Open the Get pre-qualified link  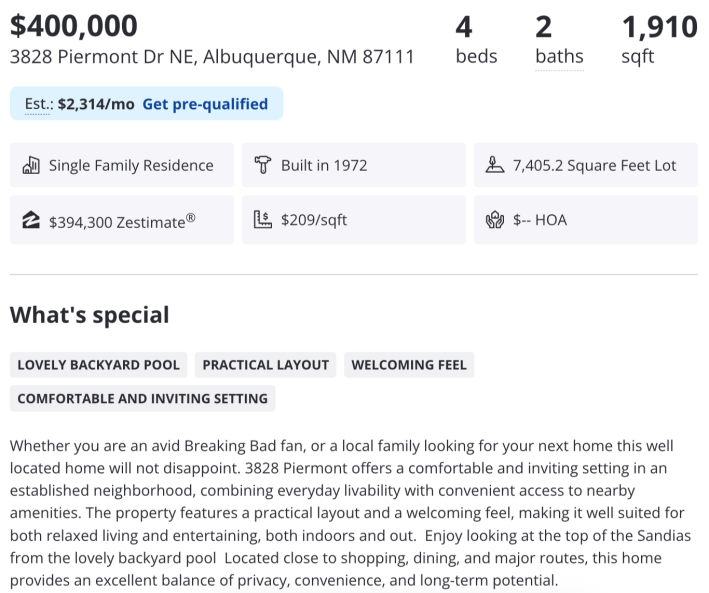coord(205,104)
